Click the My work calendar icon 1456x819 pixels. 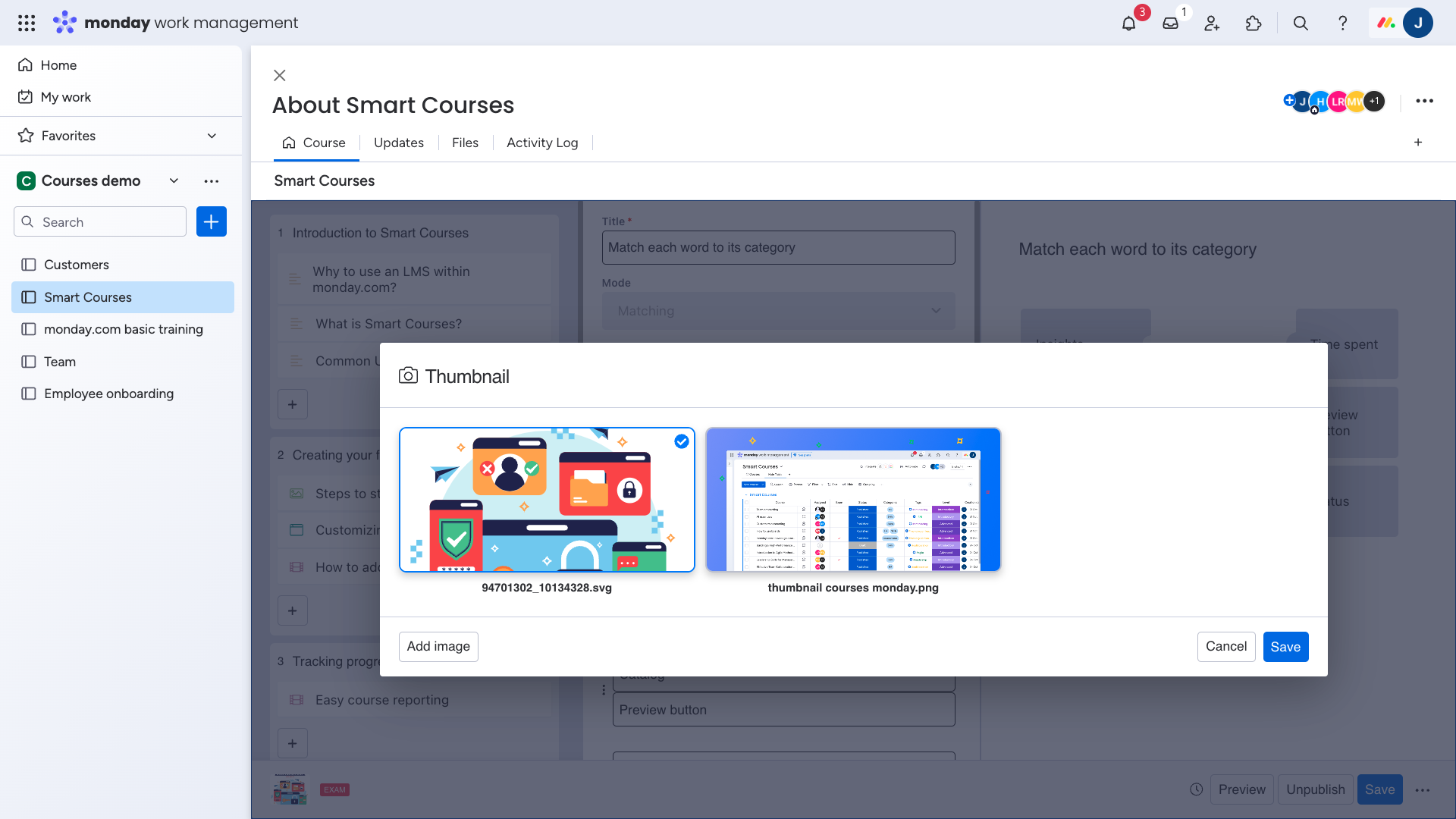[x=25, y=97]
